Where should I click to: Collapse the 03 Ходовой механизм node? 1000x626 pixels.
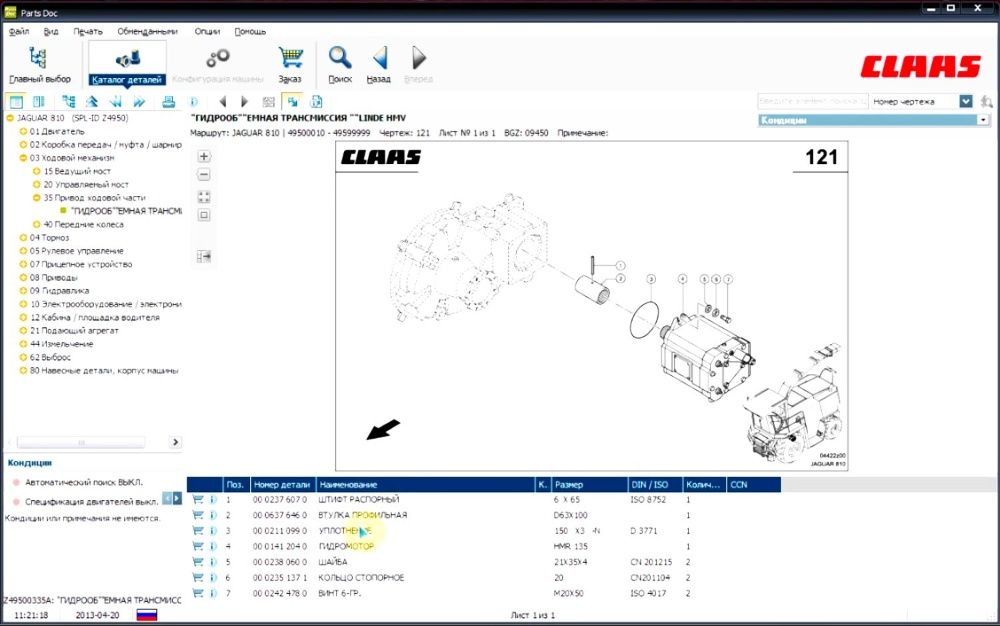[x=23, y=157]
